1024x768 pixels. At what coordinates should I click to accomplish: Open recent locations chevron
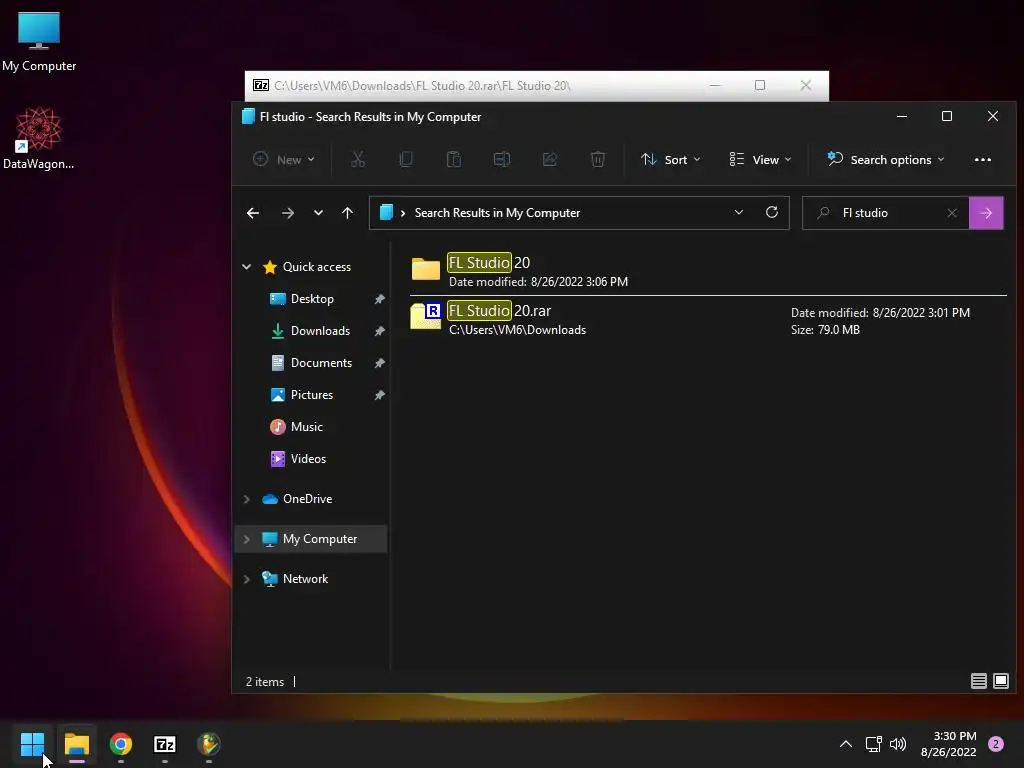tap(318, 213)
